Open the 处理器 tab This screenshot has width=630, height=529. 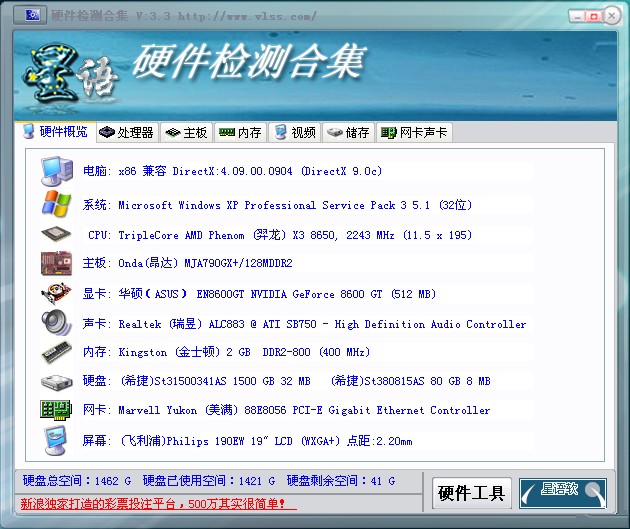tap(127, 133)
